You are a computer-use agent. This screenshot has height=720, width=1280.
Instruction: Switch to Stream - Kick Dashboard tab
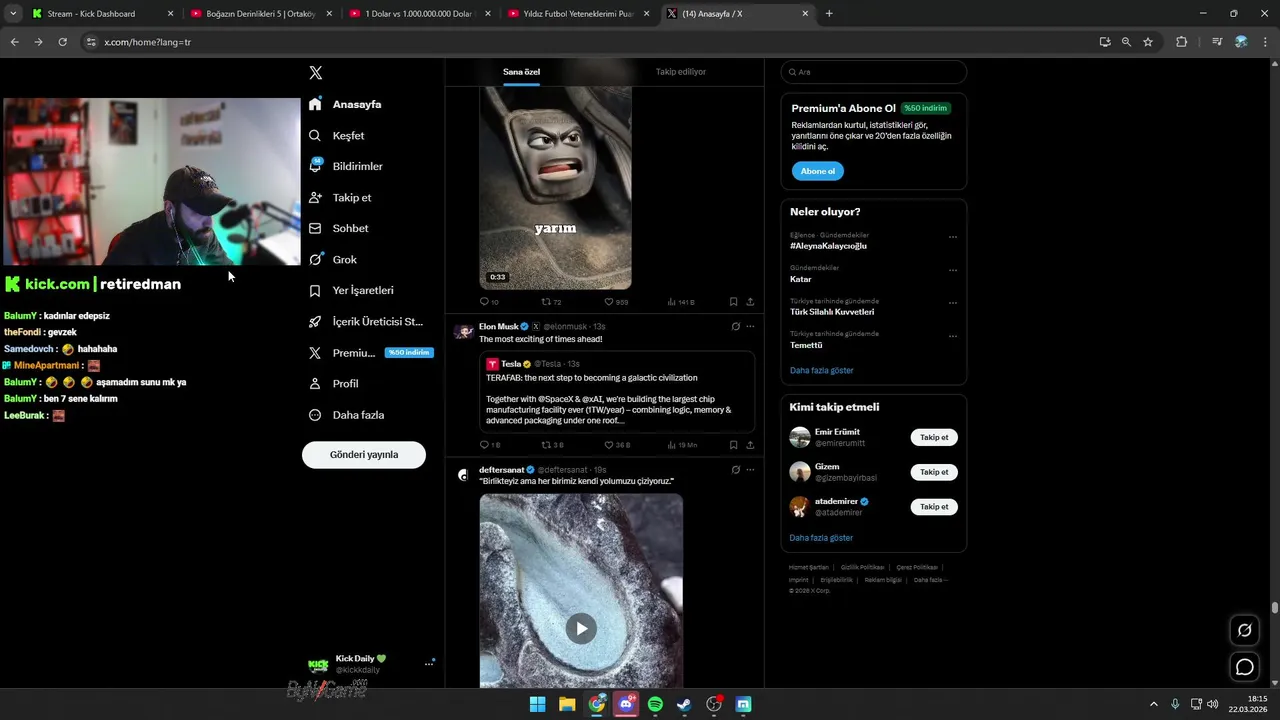pos(102,14)
